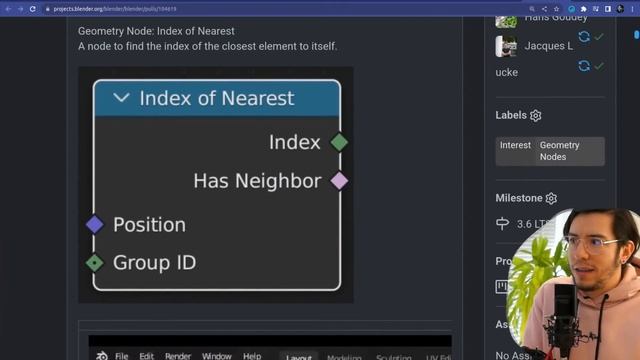Select Layout tab in embedded Blender screenshot

(299, 357)
